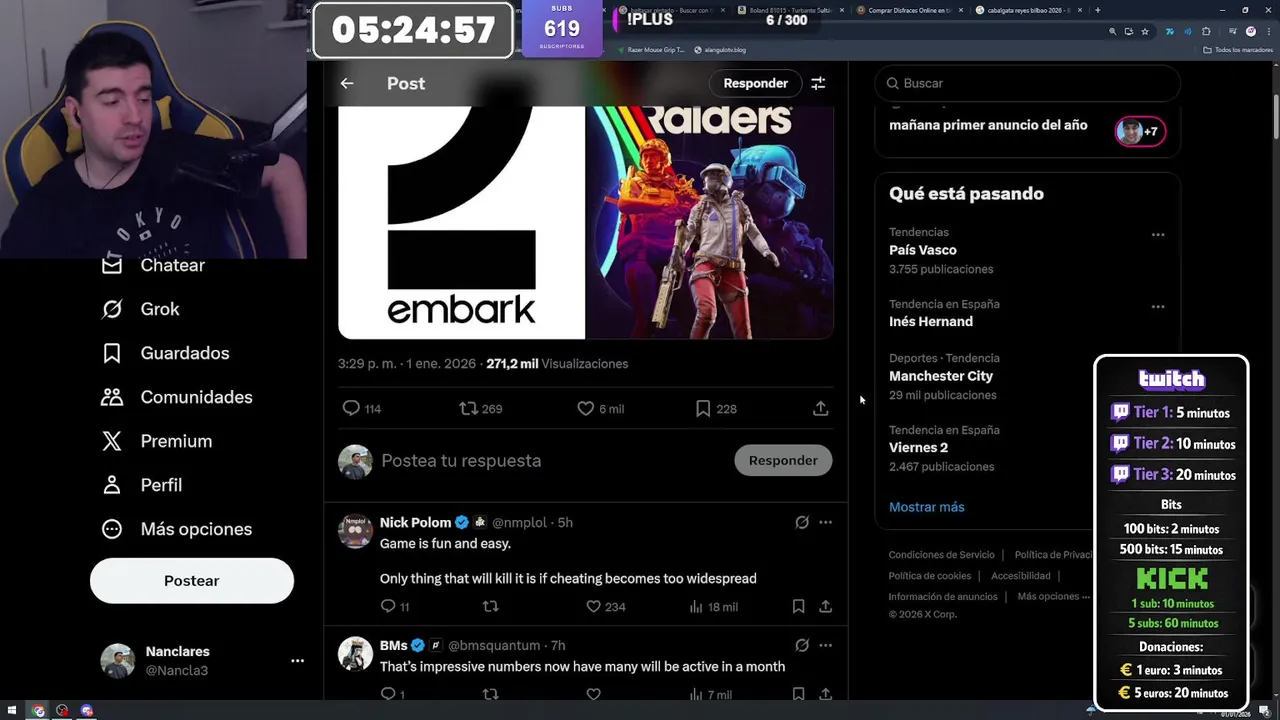Open more options on BMs reply
The image size is (1280, 720).
click(x=825, y=645)
